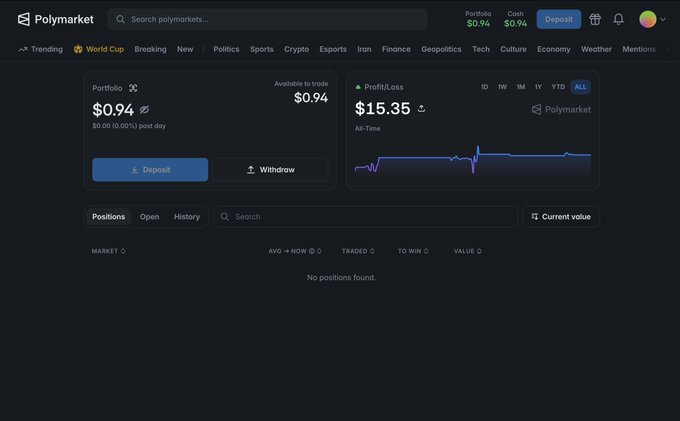Expand the account dropdown chevron
The height and width of the screenshot is (421, 680).
[663, 20]
